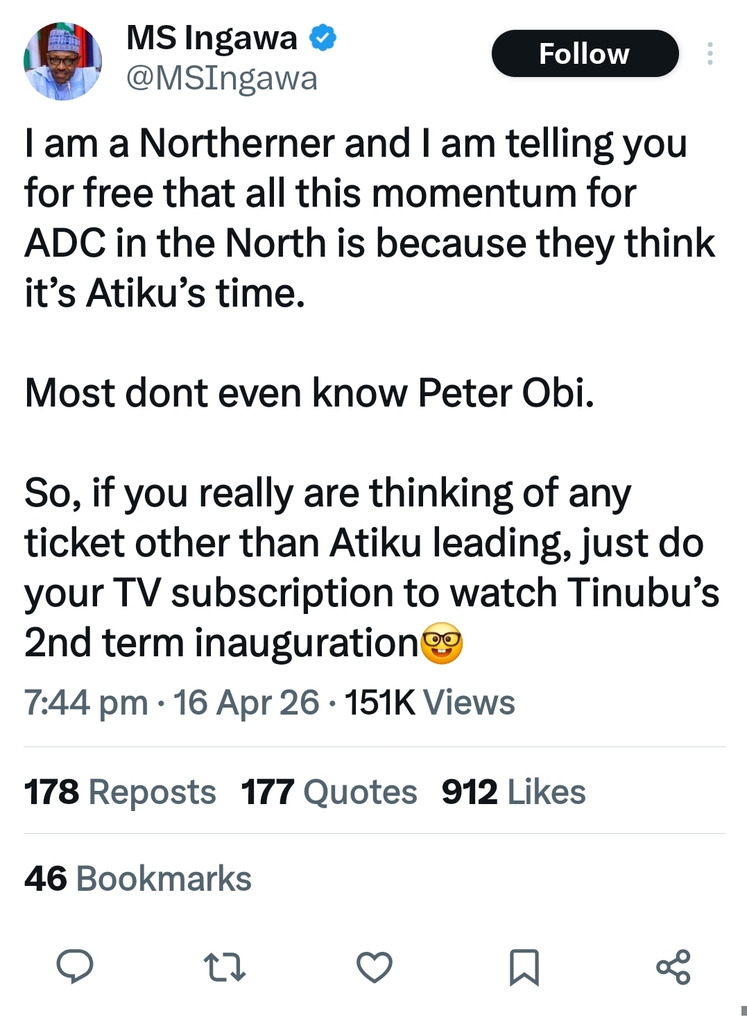The height and width of the screenshot is (1024, 747).
Task: View the 177 Quotes list
Action: pyautogui.click(x=329, y=792)
